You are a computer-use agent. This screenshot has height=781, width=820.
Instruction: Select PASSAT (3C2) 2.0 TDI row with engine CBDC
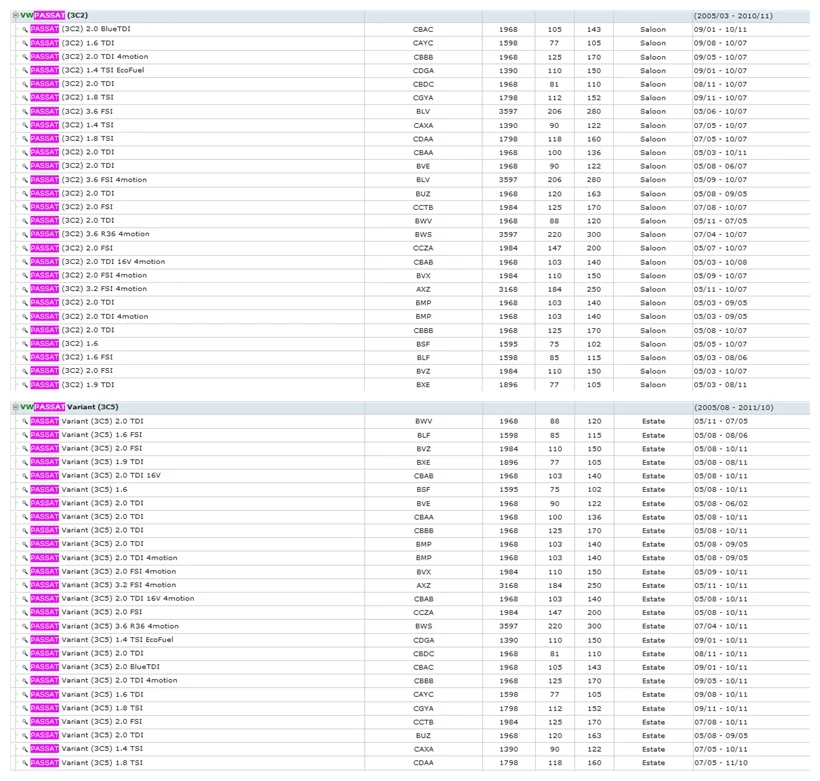410,84
